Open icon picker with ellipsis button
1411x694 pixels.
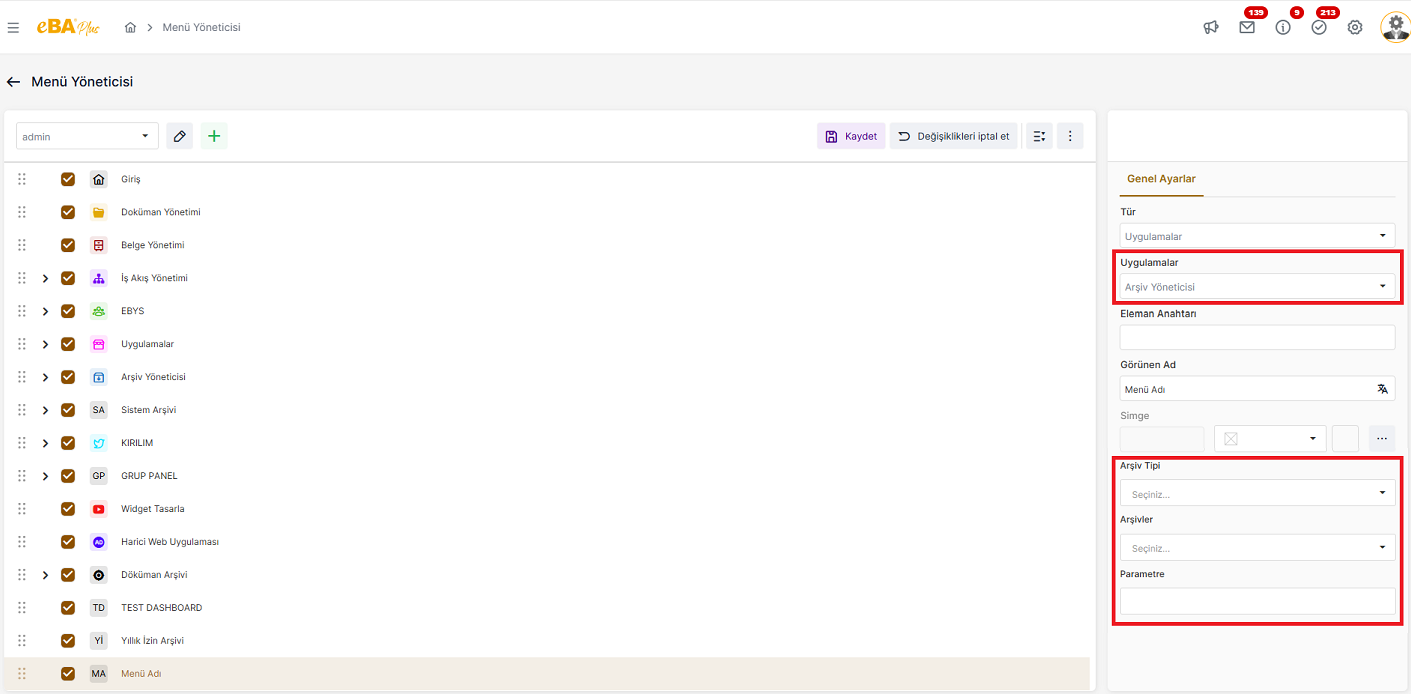point(1382,438)
